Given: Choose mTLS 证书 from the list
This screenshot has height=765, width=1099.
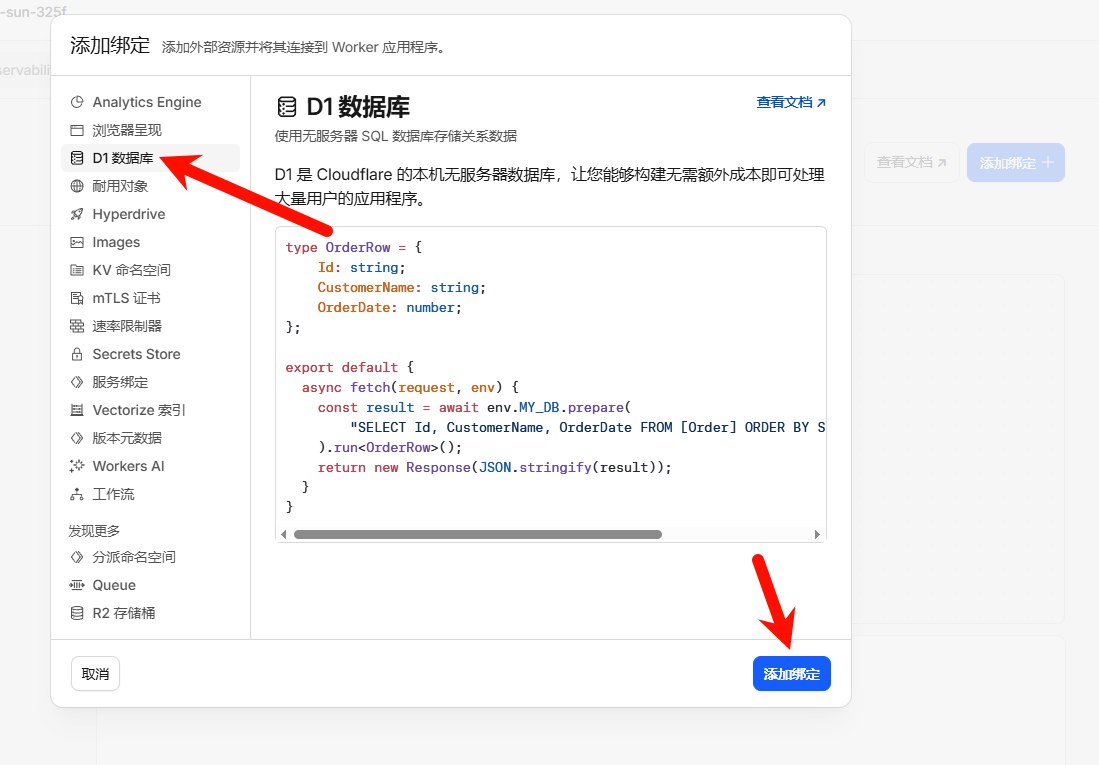Looking at the screenshot, I should (126, 298).
